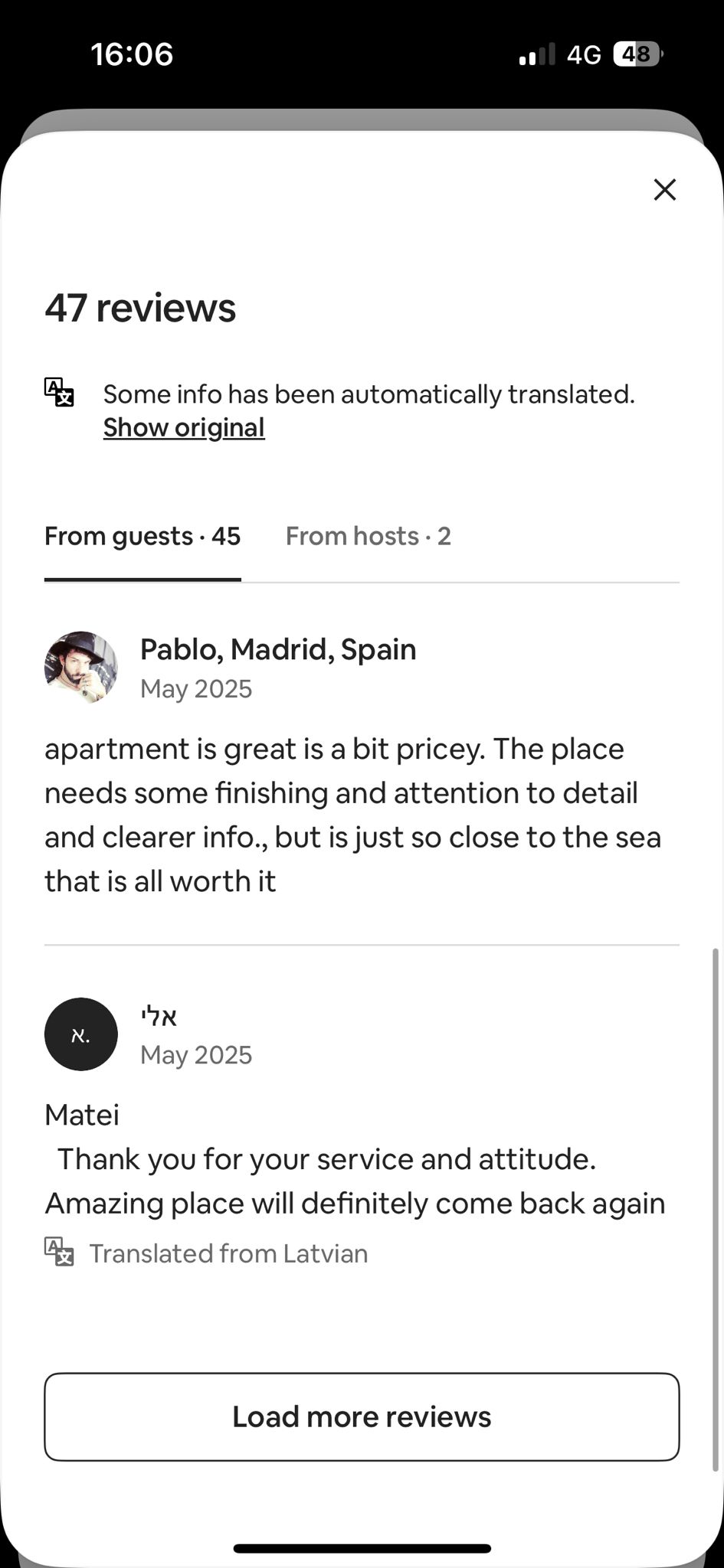Switch to the From guests tab

coord(143,536)
